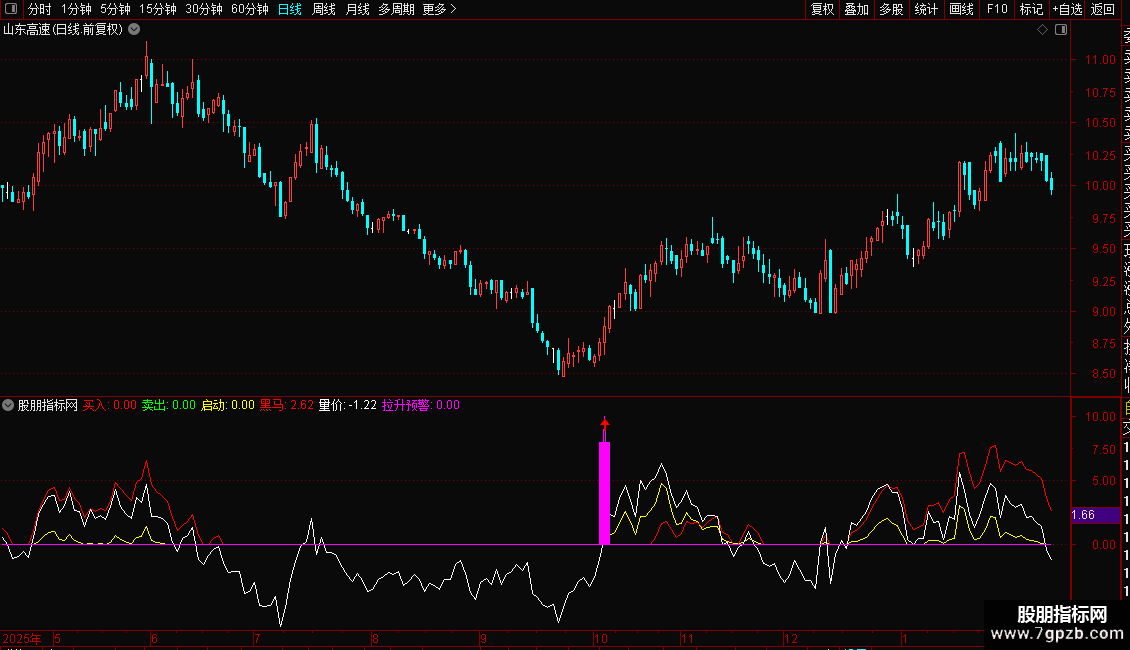
Task: Click the 返回 back button
Action: point(1103,10)
